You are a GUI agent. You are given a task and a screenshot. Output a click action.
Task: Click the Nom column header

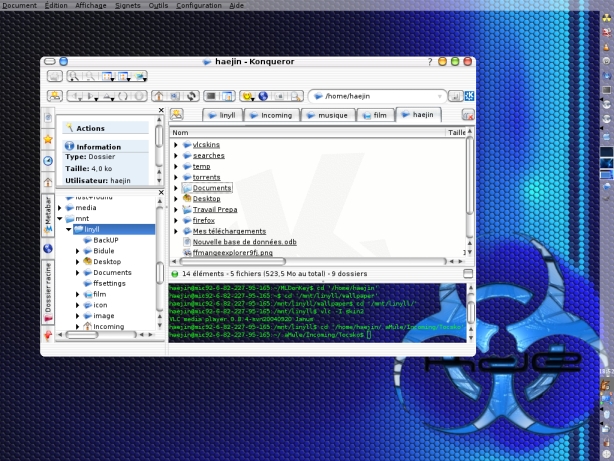(x=308, y=133)
